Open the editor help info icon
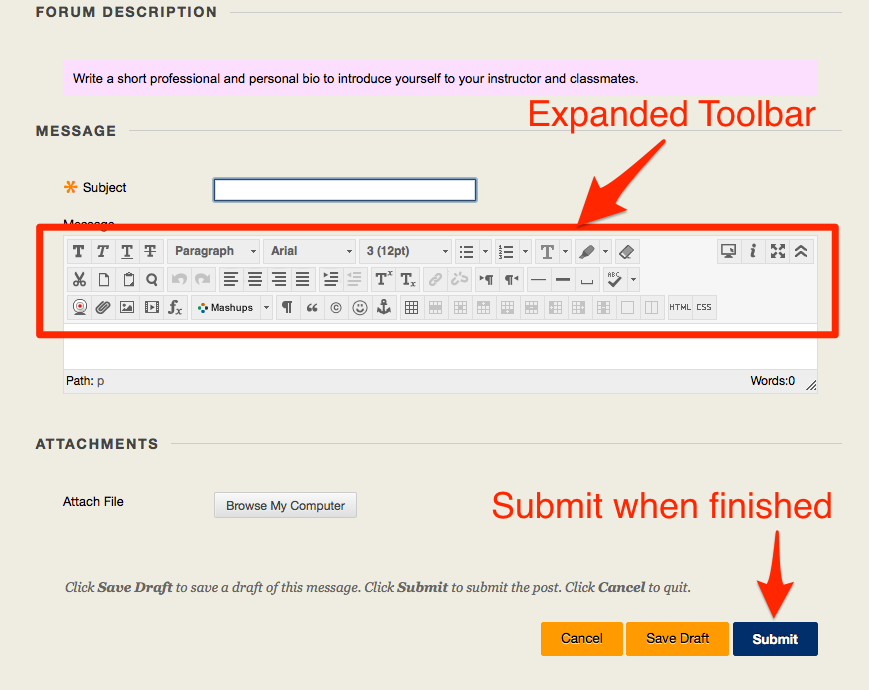869x690 pixels. click(753, 252)
